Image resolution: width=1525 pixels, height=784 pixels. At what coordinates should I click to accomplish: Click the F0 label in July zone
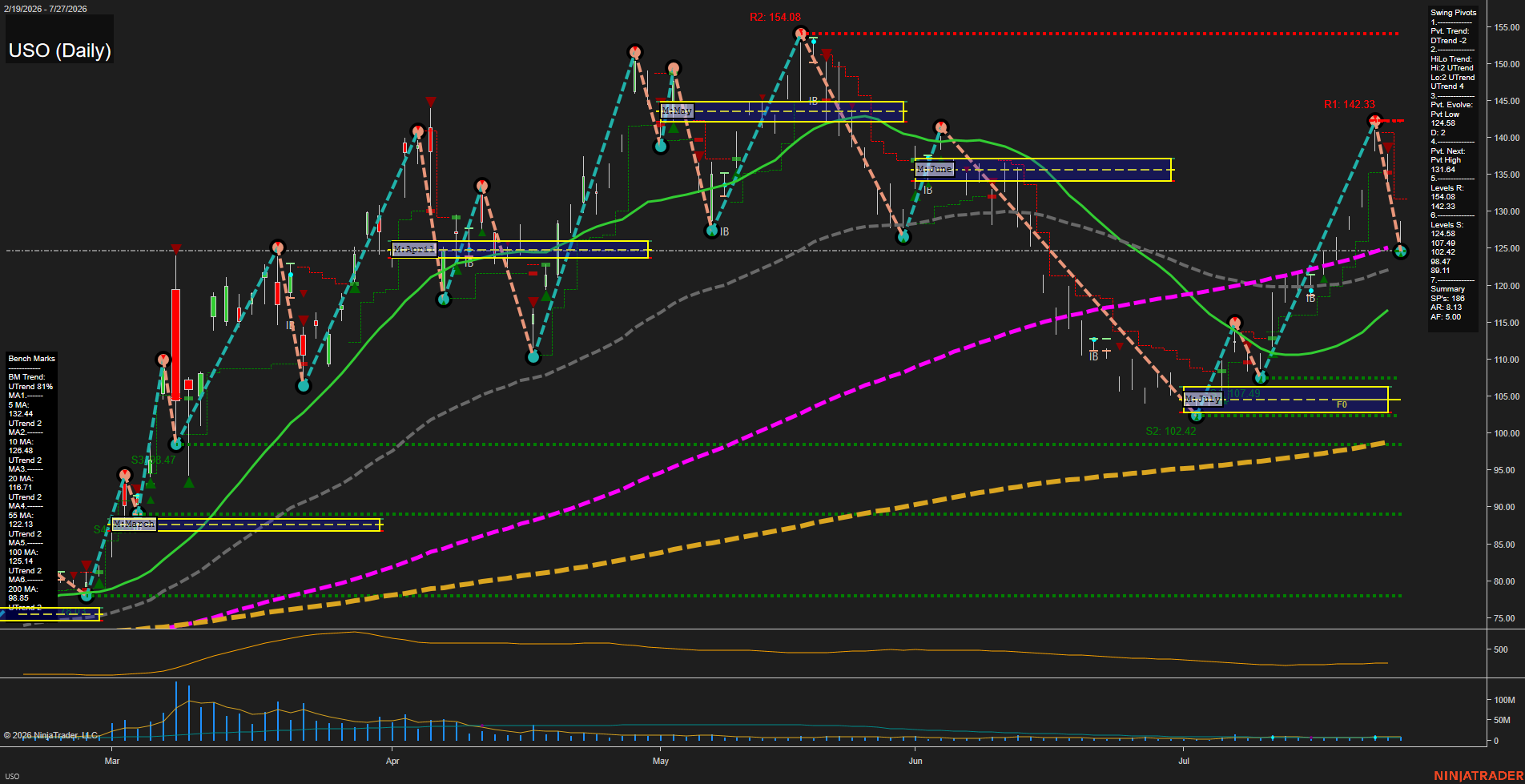(x=1342, y=405)
